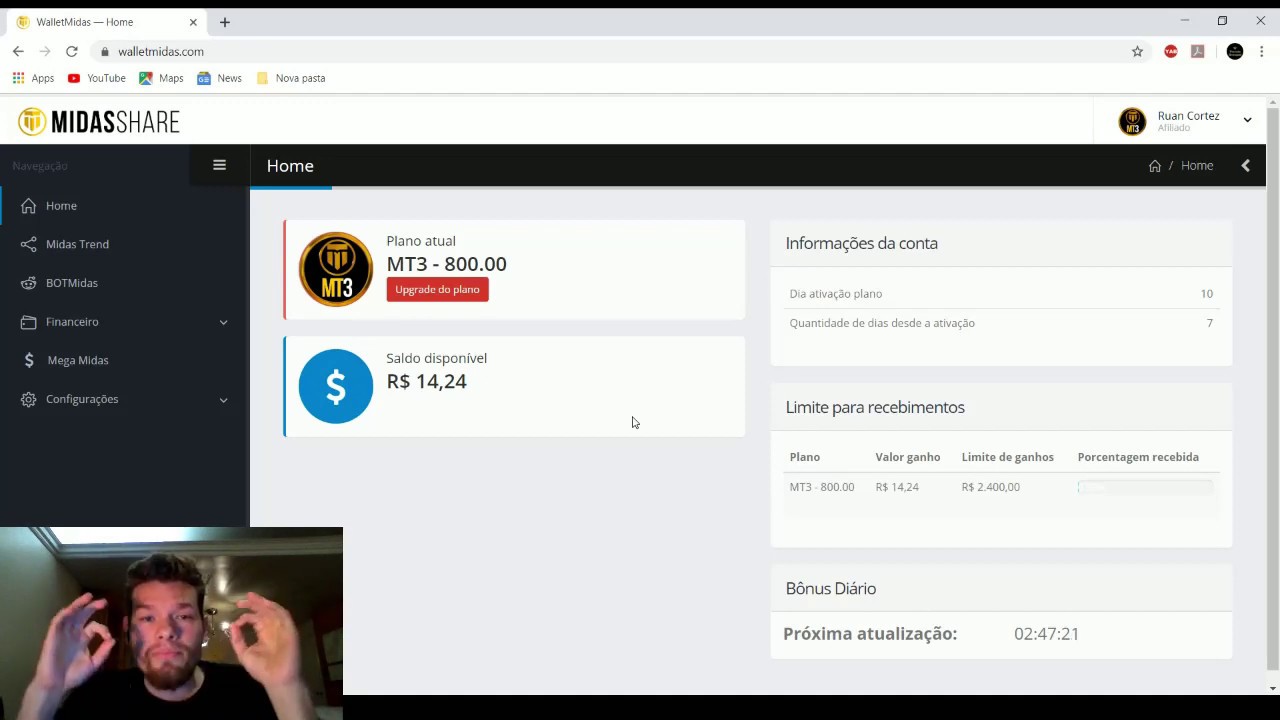Image resolution: width=1280 pixels, height=720 pixels.
Task: Open the MidasShare logo
Action: (x=99, y=122)
